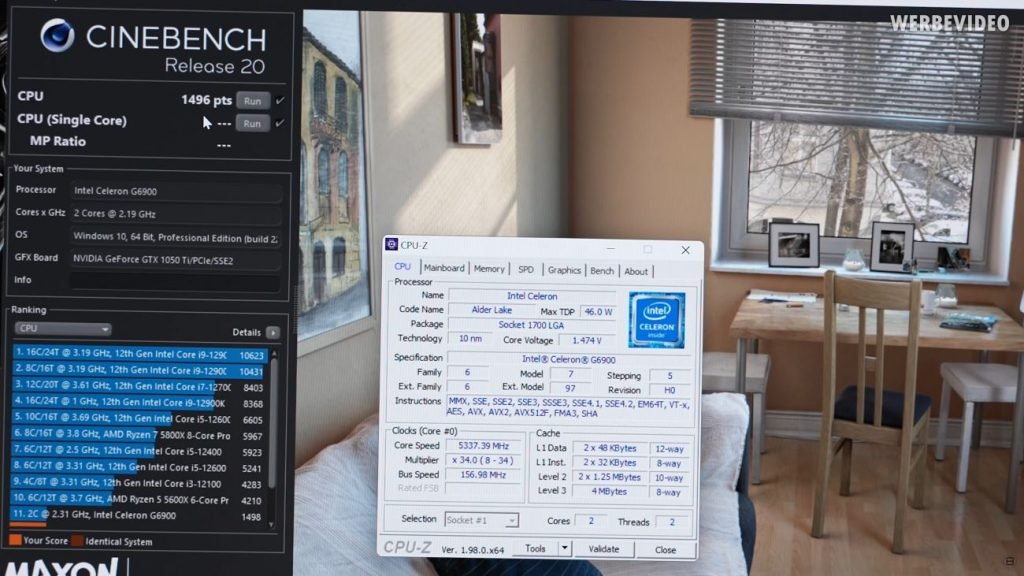Viewport: 1024px width, 576px height.
Task: Click the Level 3 cache value 4 MBytes
Action: tap(610, 491)
